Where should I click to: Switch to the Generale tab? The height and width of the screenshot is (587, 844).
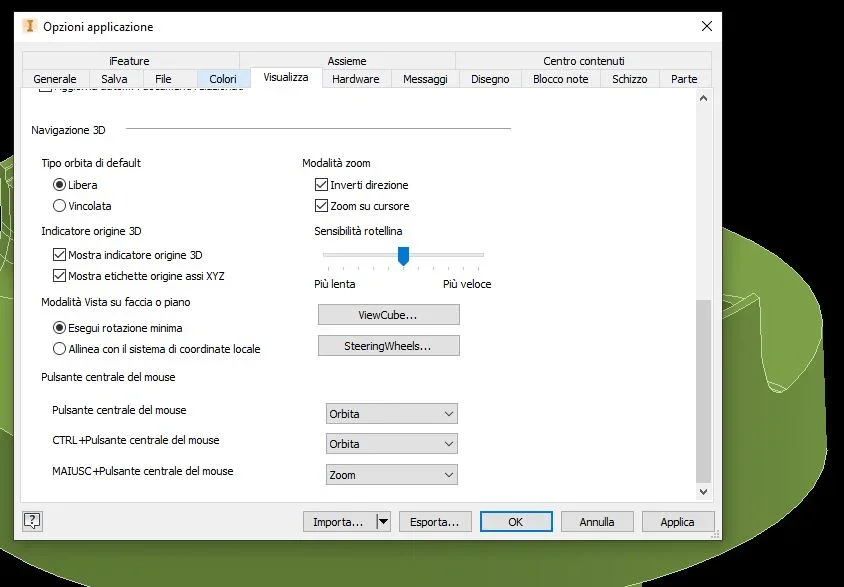[x=55, y=79]
